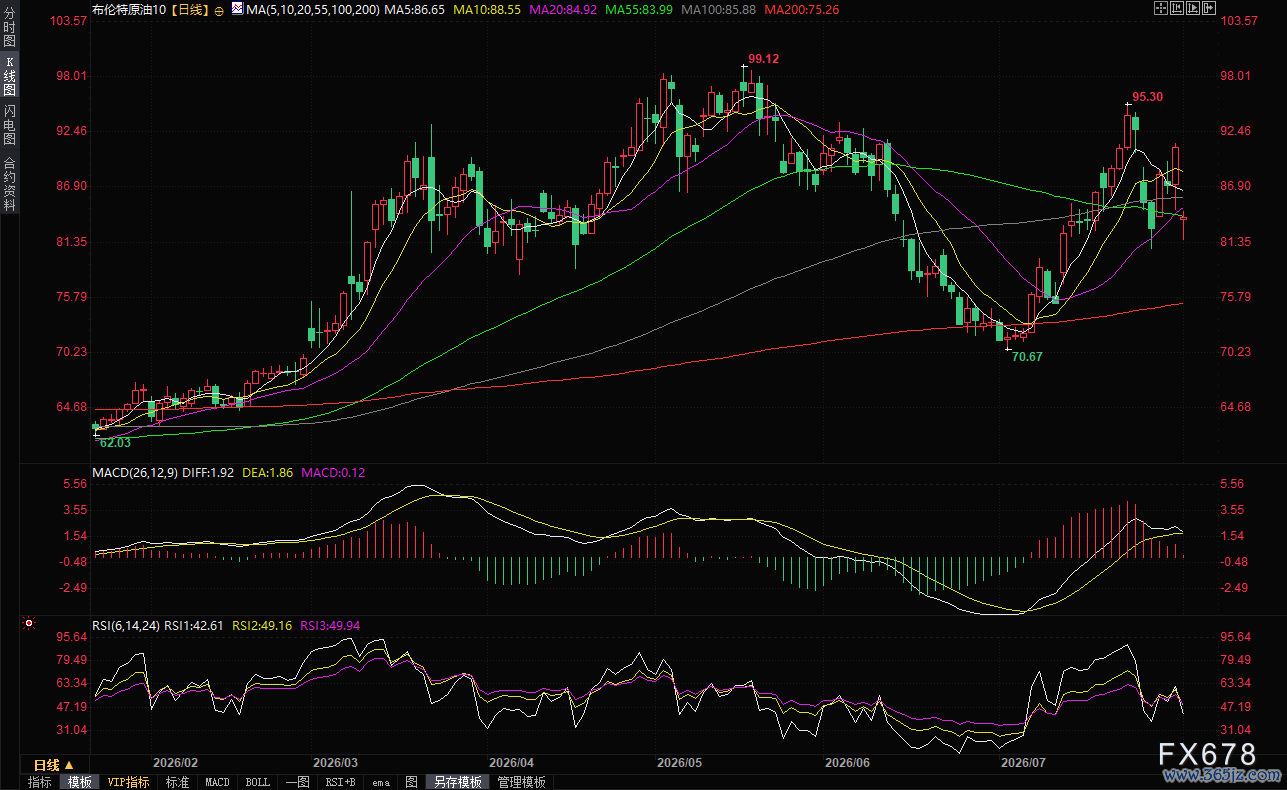The width and height of the screenshot is (1287, 790).
Task: Expand the 日线 period selector
Action: [54, 764]
